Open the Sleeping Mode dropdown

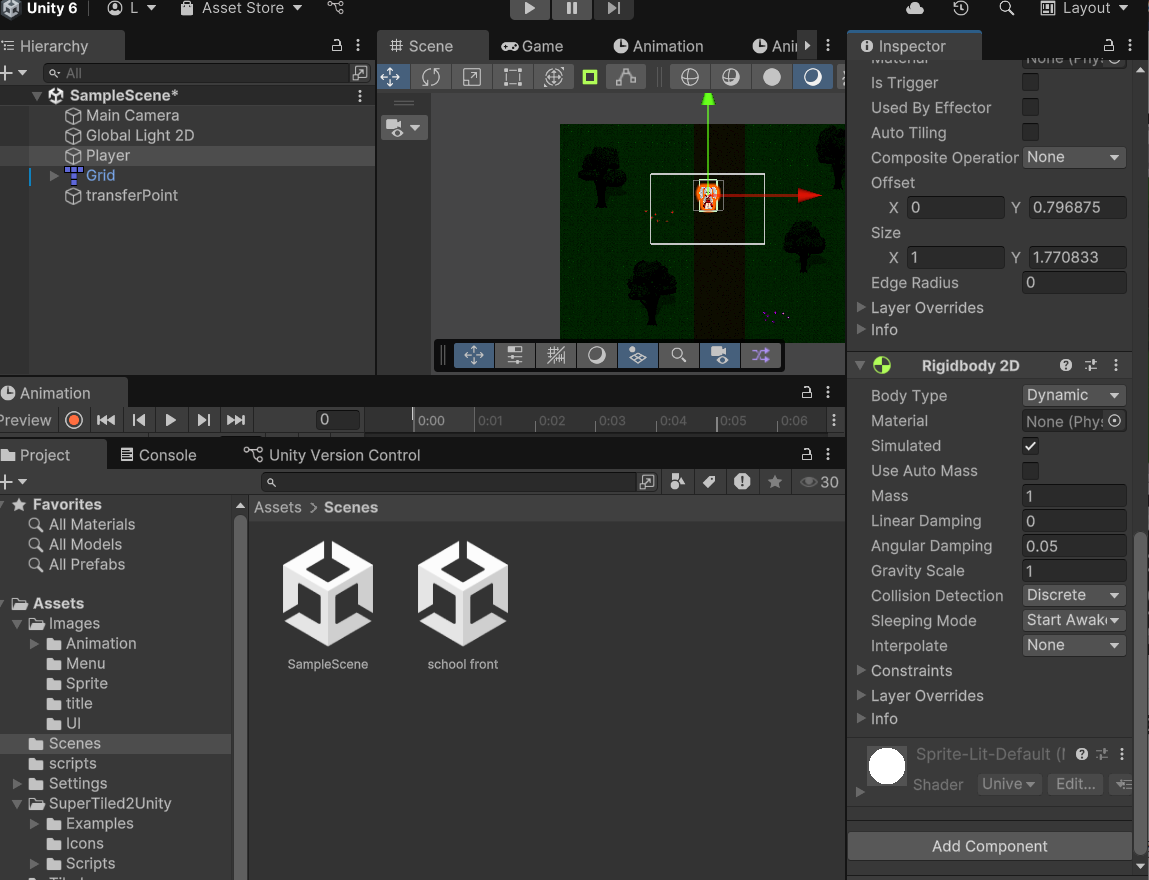1074,620
